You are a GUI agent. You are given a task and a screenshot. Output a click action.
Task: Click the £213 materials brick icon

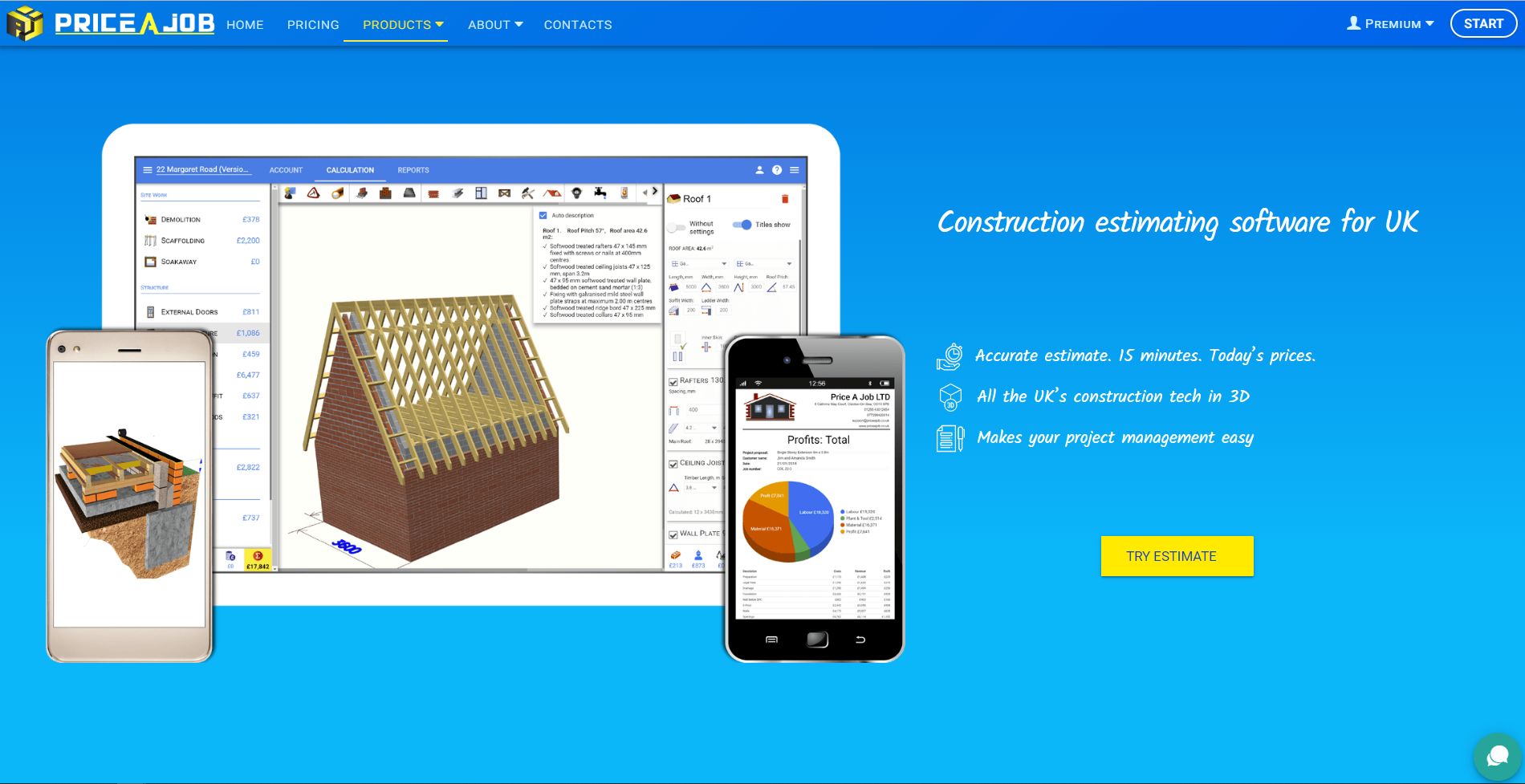[676, 555]
